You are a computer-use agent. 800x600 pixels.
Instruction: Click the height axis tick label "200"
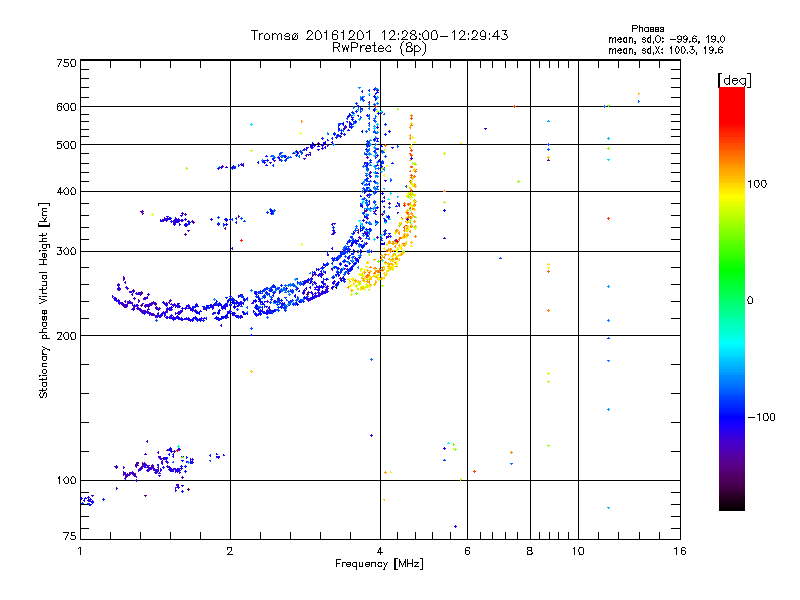click(x=66, y=336)
